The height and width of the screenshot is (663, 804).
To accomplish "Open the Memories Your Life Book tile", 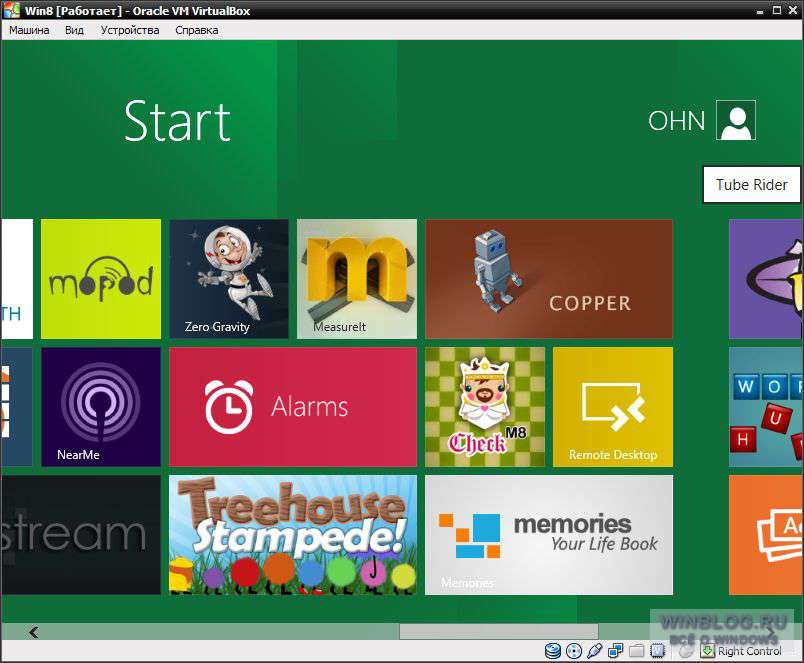I will coord(549,535).
